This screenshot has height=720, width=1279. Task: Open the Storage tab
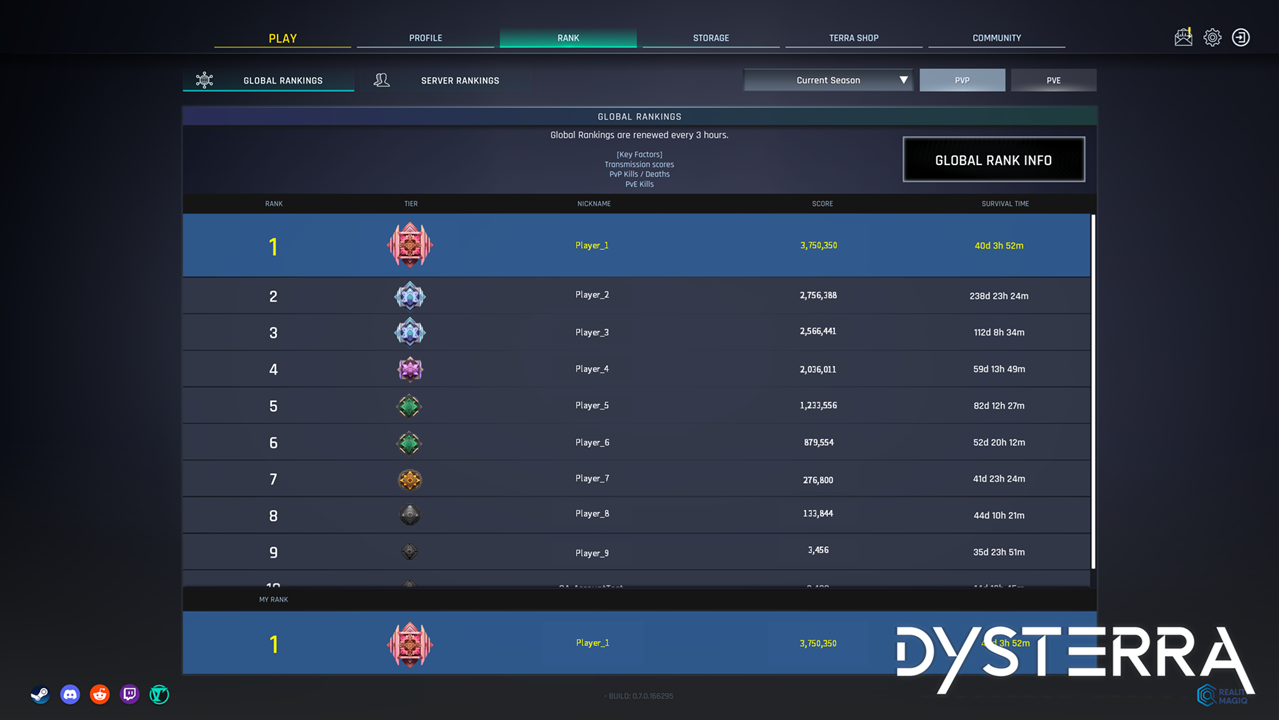coord(711,38)
